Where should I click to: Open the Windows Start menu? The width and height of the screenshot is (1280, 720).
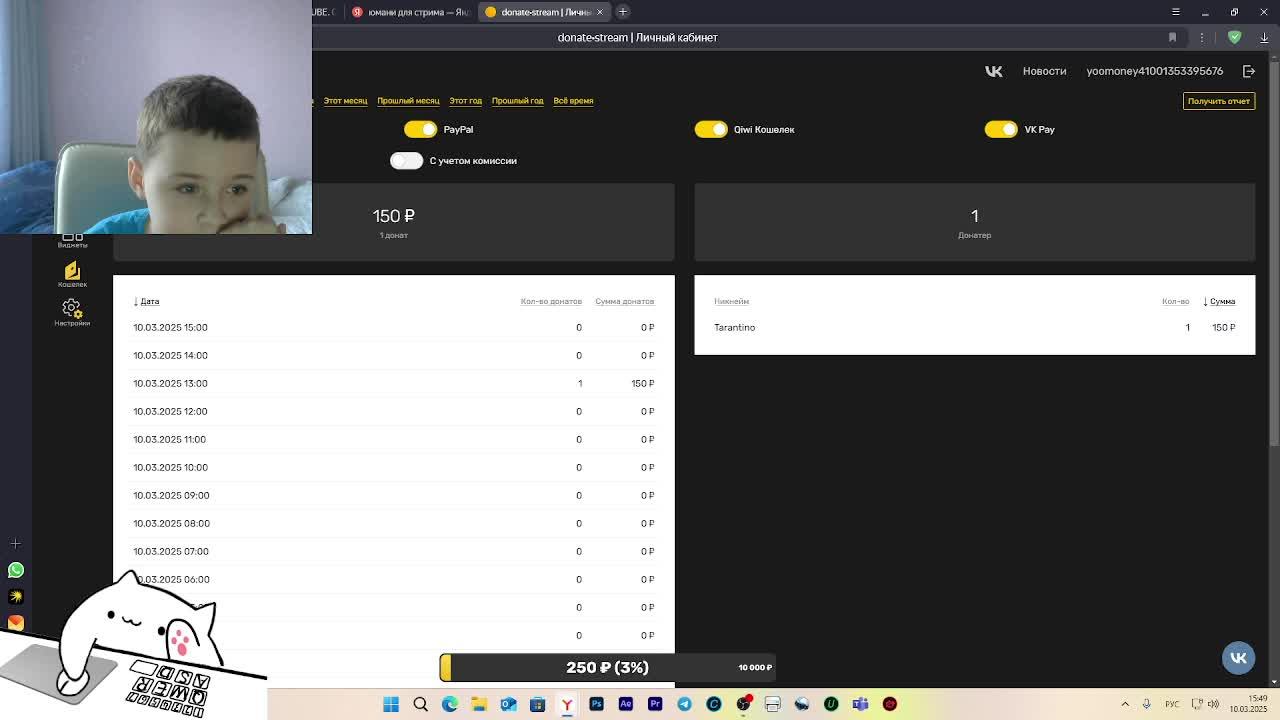pos(391,704)
